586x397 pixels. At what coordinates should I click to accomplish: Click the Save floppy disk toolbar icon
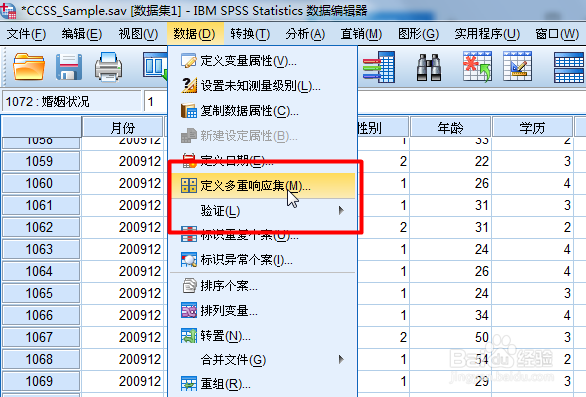(x=69, y=67)
